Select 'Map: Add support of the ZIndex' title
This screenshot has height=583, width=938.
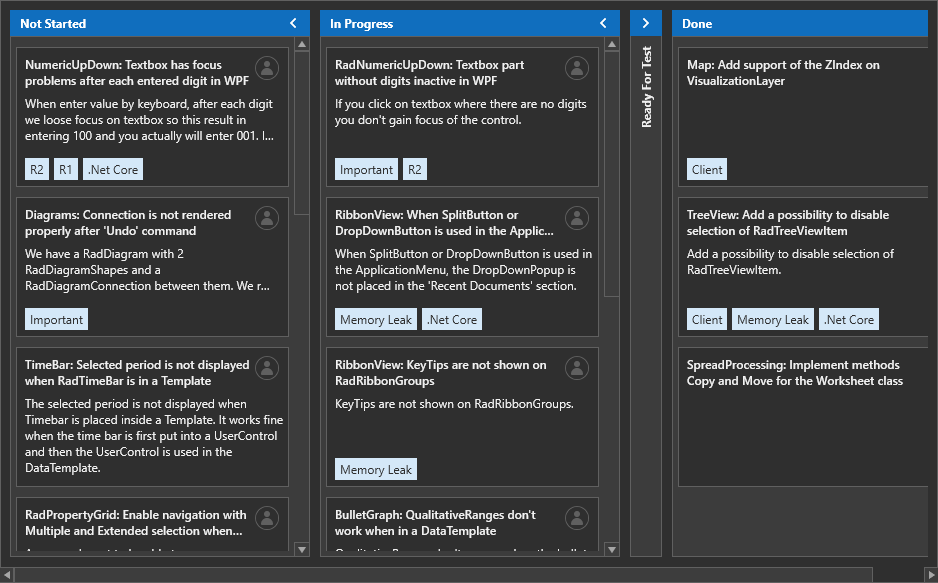783,72
